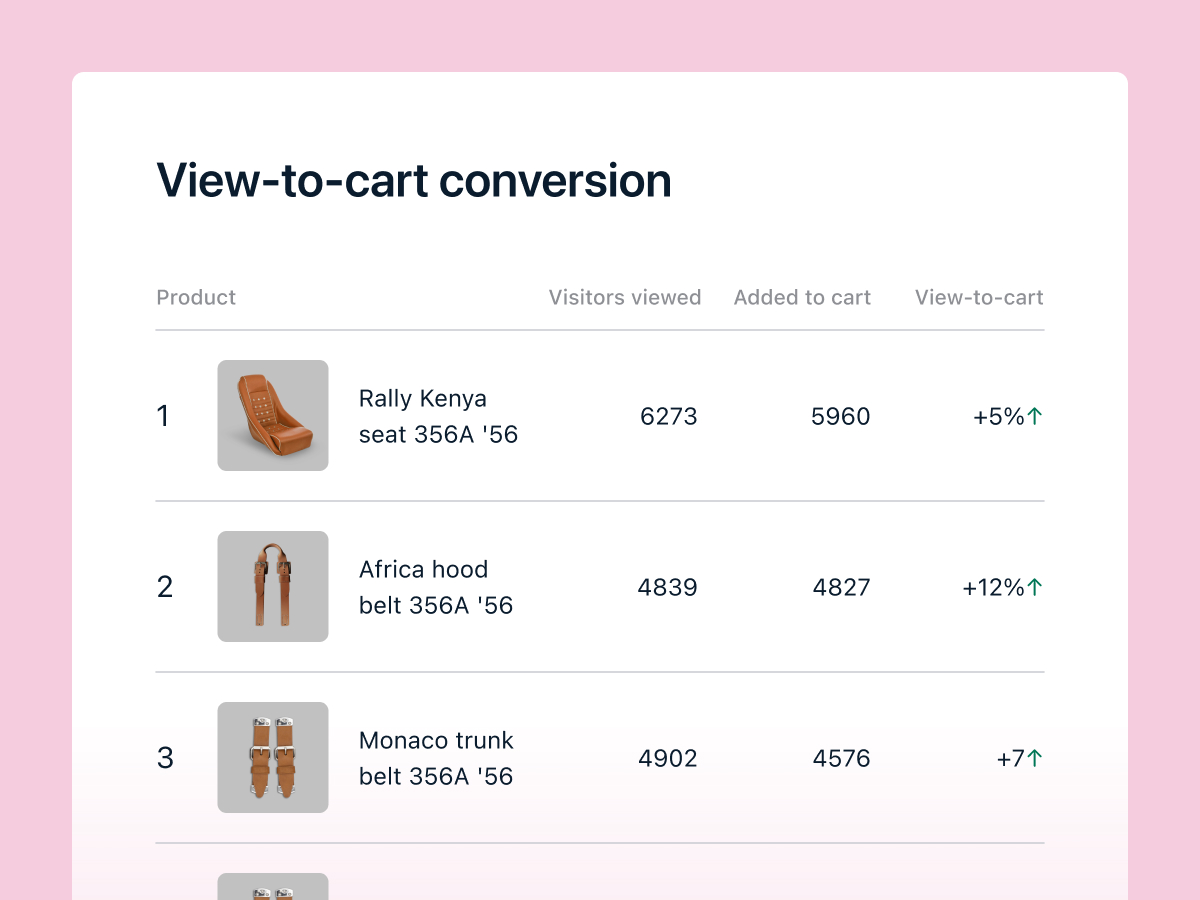Open the Africa hood belt 356A '56 link
1200x900 pixels.
pos(436,587)
